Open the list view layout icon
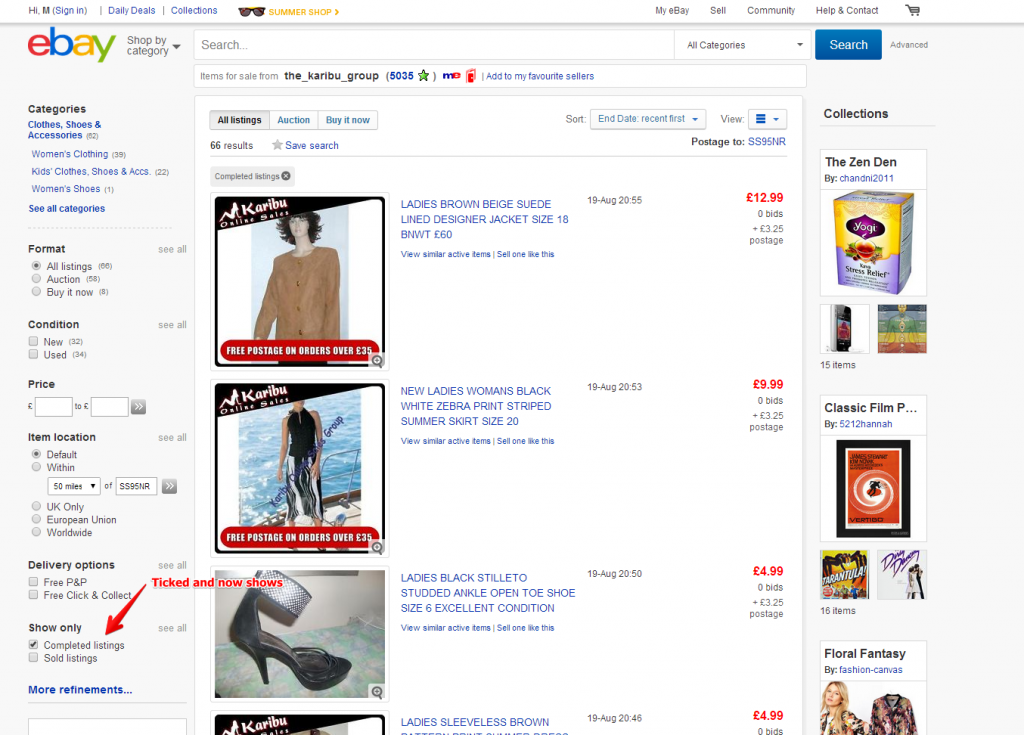 [x=759, y=117]
